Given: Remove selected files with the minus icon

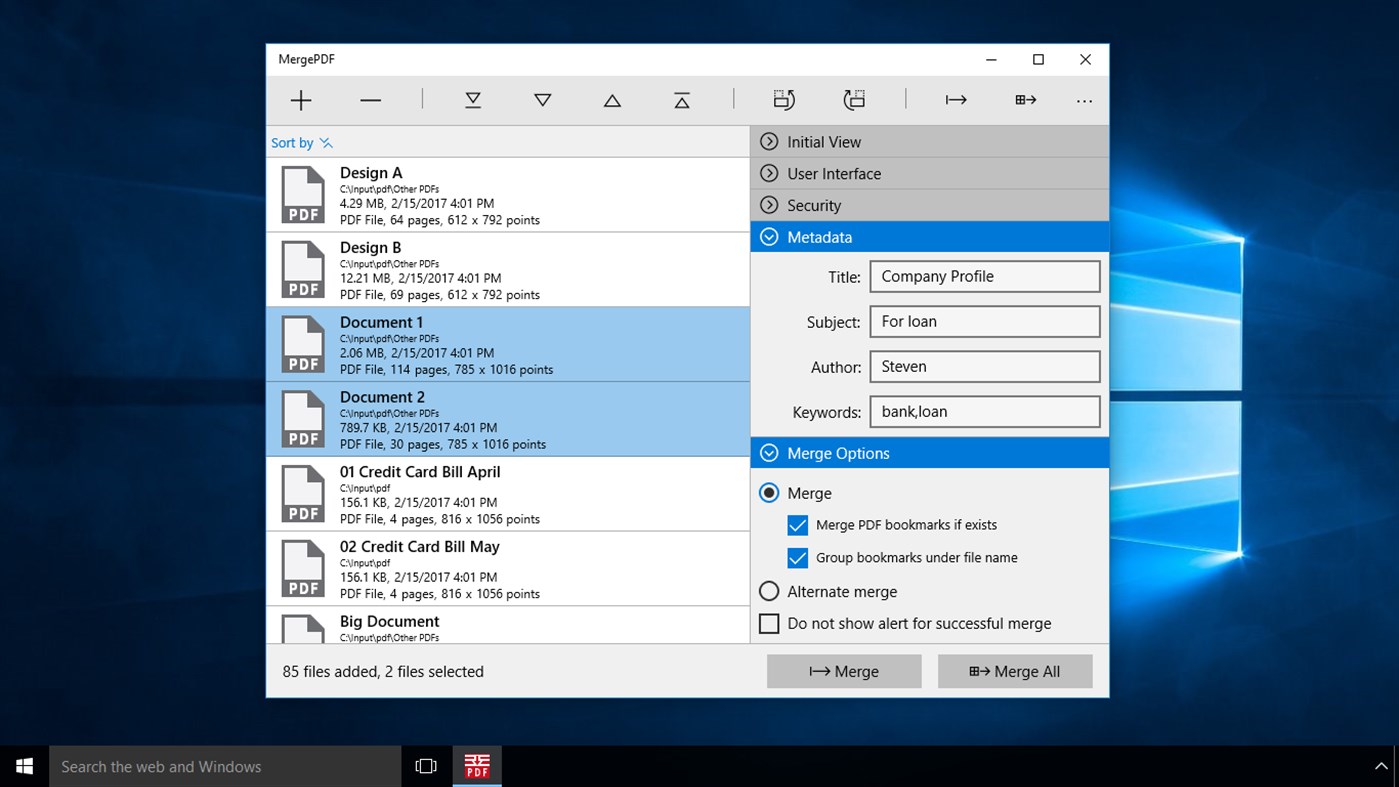Looking at the screenshot, I should tap(370, 100).
